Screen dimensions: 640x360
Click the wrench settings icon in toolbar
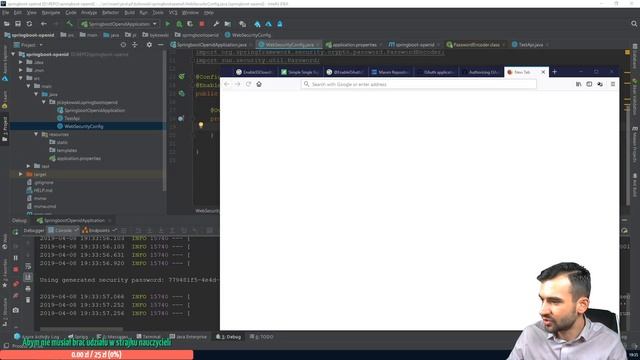coord(216,24)
